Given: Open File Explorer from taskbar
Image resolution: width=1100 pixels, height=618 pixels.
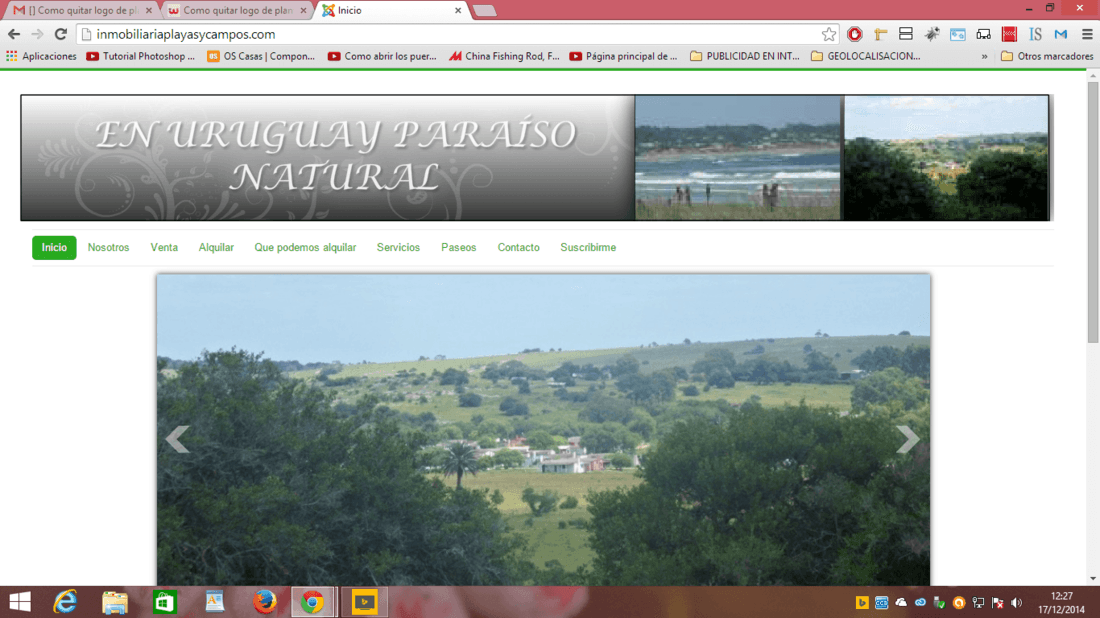Looking at the screenshot, I should click(115, 602).
